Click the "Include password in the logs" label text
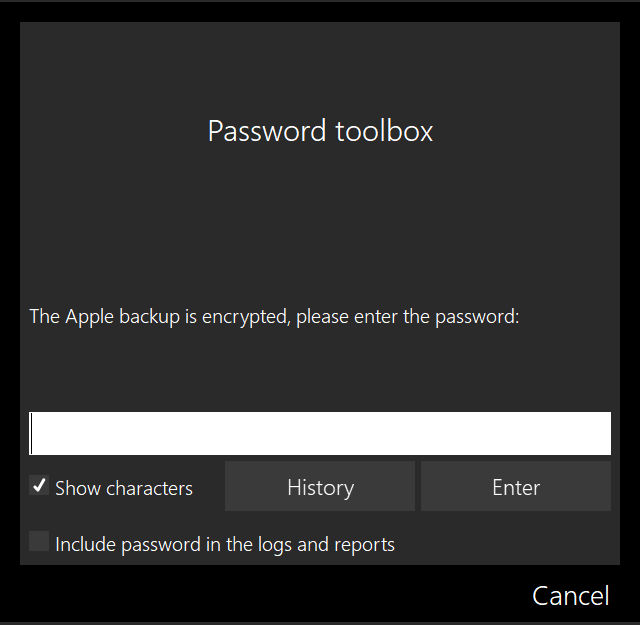Image resolution: width=640 pixels, height=625 pixels. coord(225,544)
